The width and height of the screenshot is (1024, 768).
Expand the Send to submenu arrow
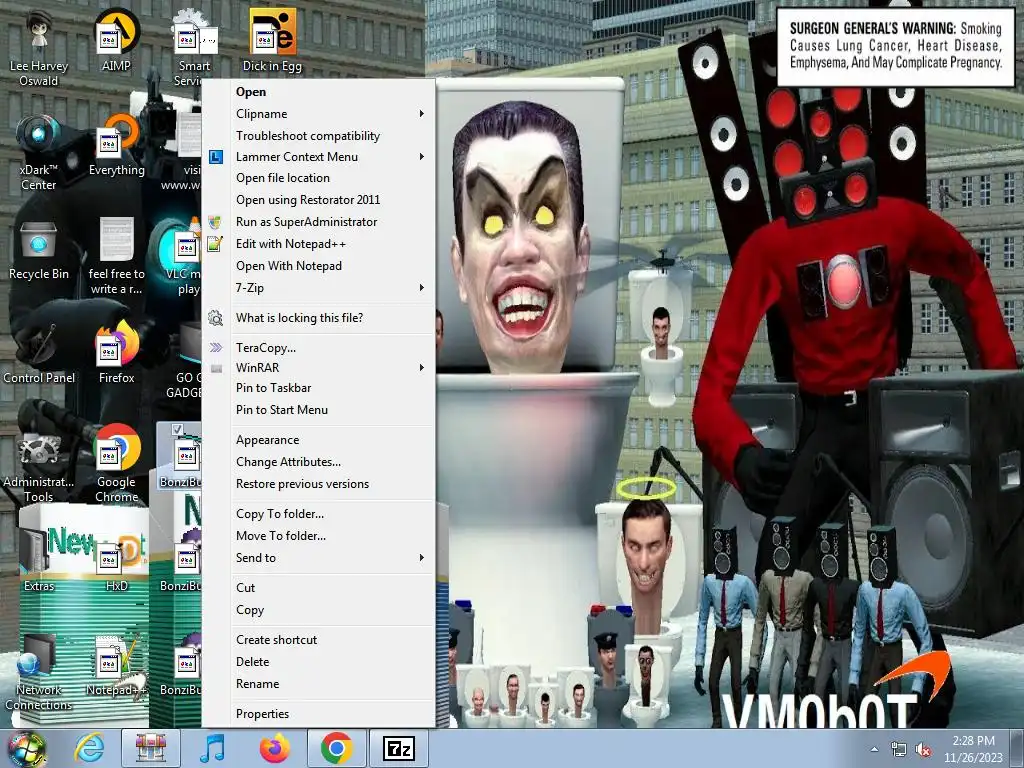click(x=422, y=558)
